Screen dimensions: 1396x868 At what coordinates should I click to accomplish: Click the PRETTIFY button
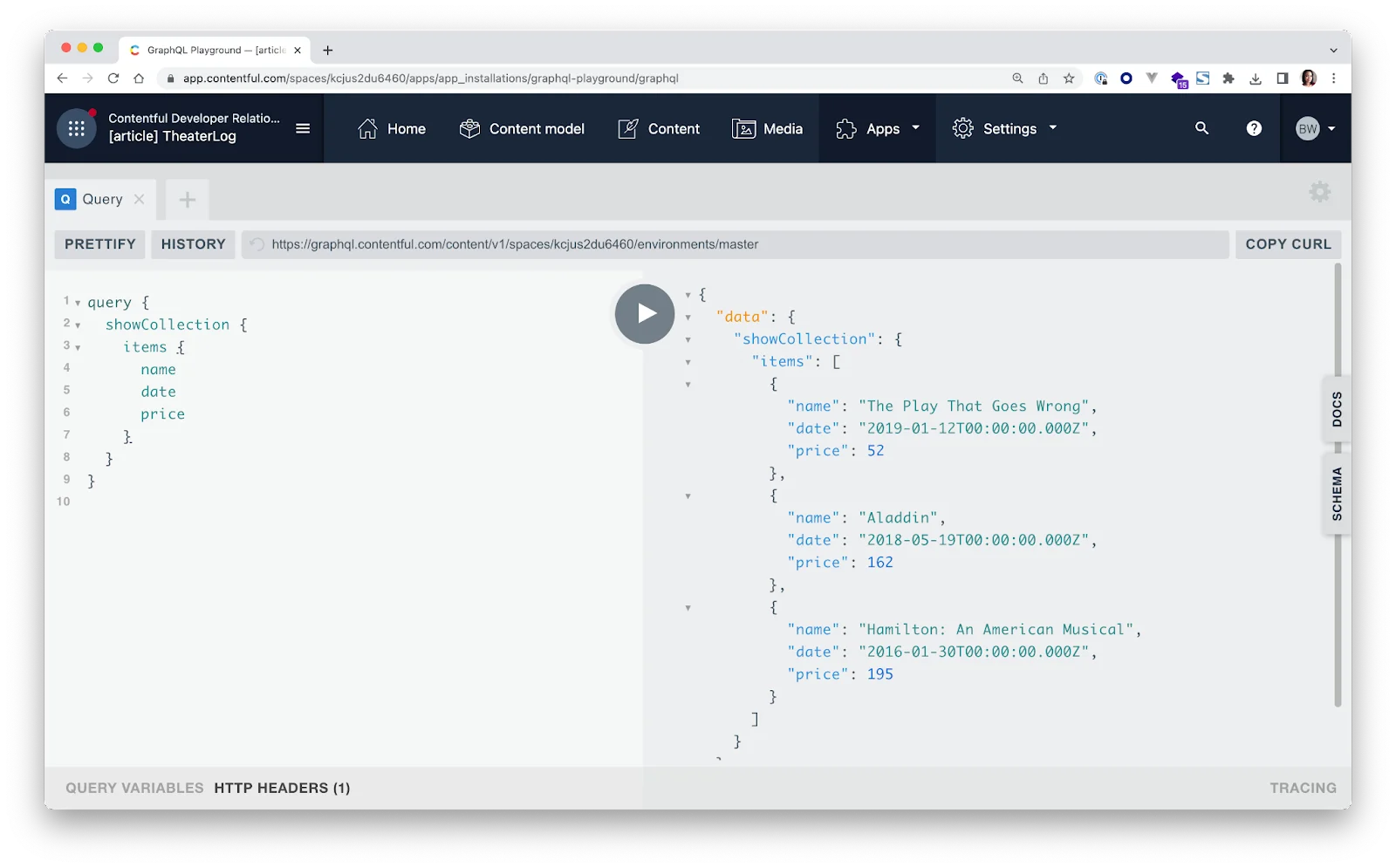coord(100,244)
